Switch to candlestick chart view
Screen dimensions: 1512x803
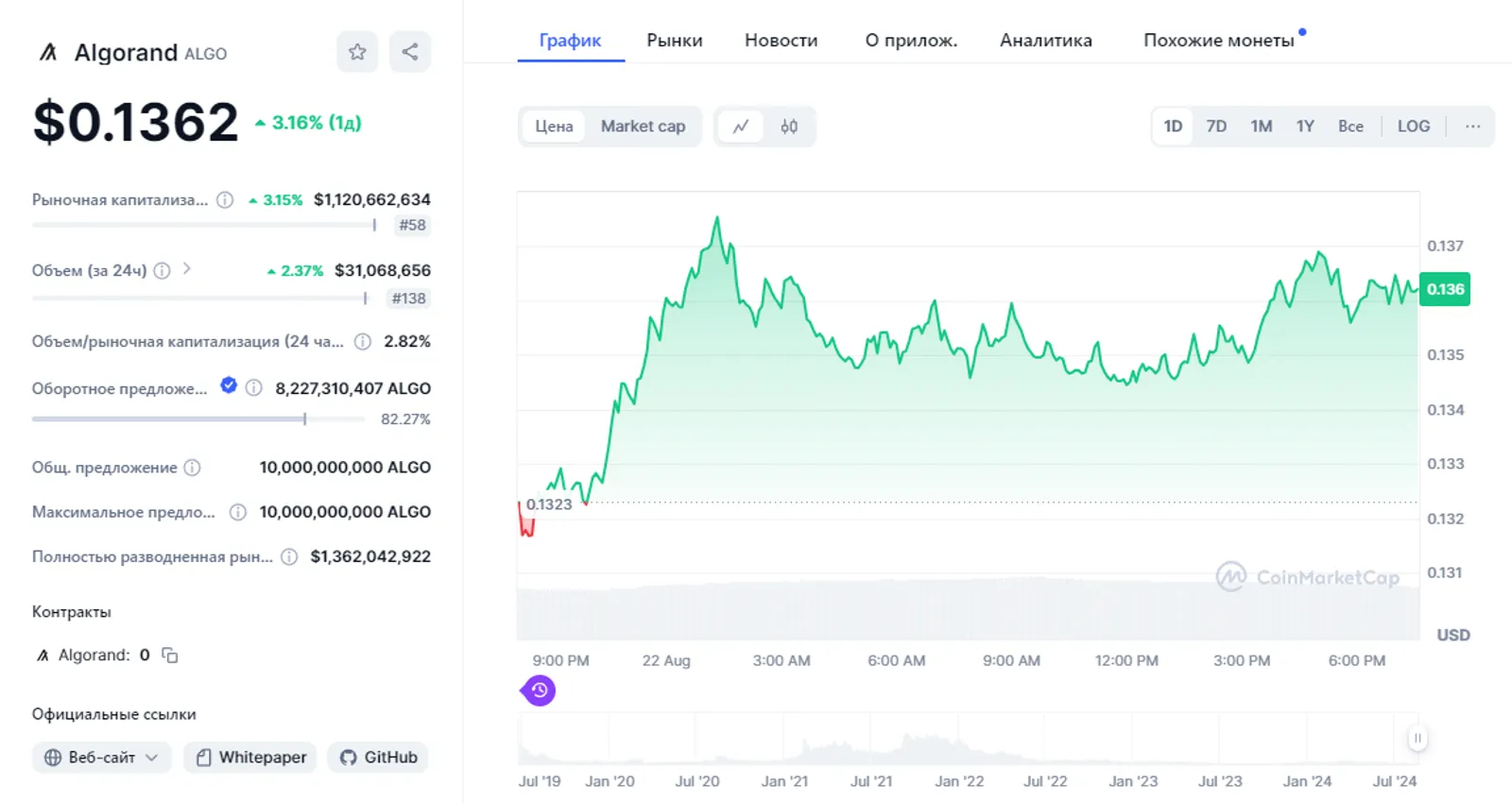click(789, 127)
